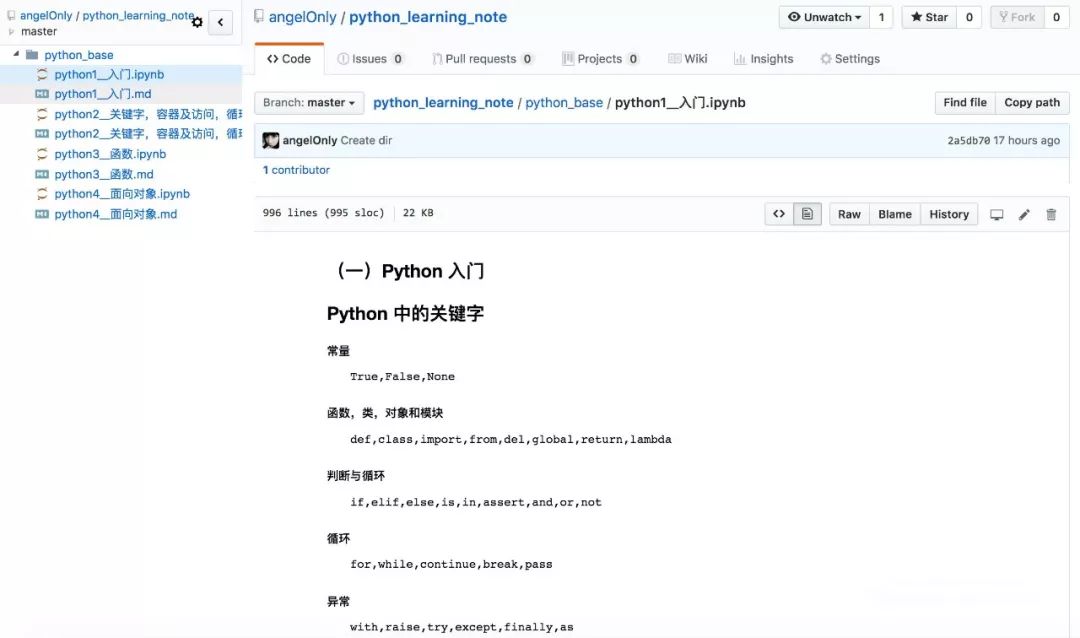Screen dimensions: 1080x638
Task: Click the angelOnly avatar in commit bar
Action: click(x=271, y=141)
